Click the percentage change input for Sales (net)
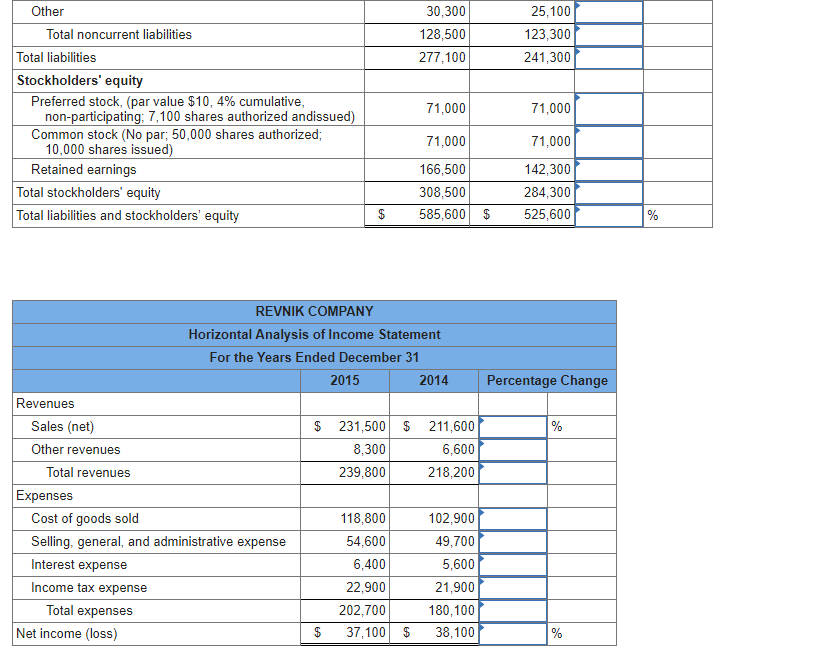Screen dimensions: 838x656 click(x=512, y=426)
